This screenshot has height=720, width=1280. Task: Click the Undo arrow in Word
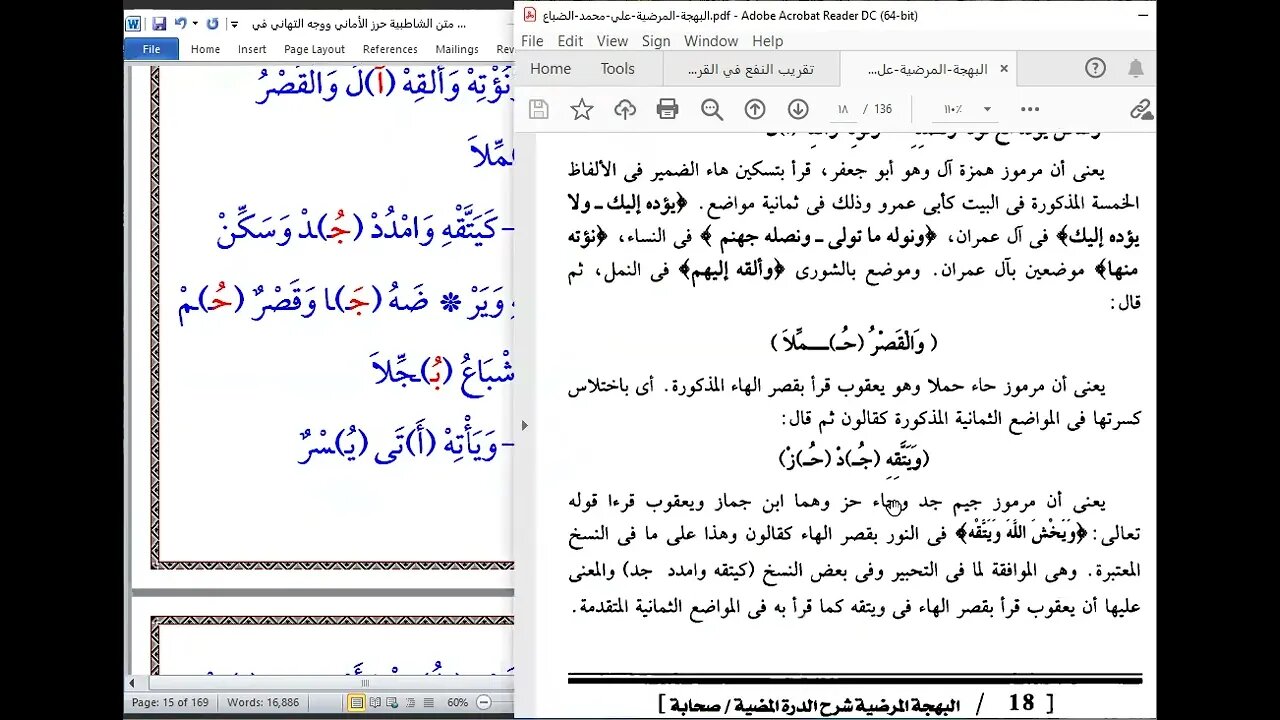point(180,23)
